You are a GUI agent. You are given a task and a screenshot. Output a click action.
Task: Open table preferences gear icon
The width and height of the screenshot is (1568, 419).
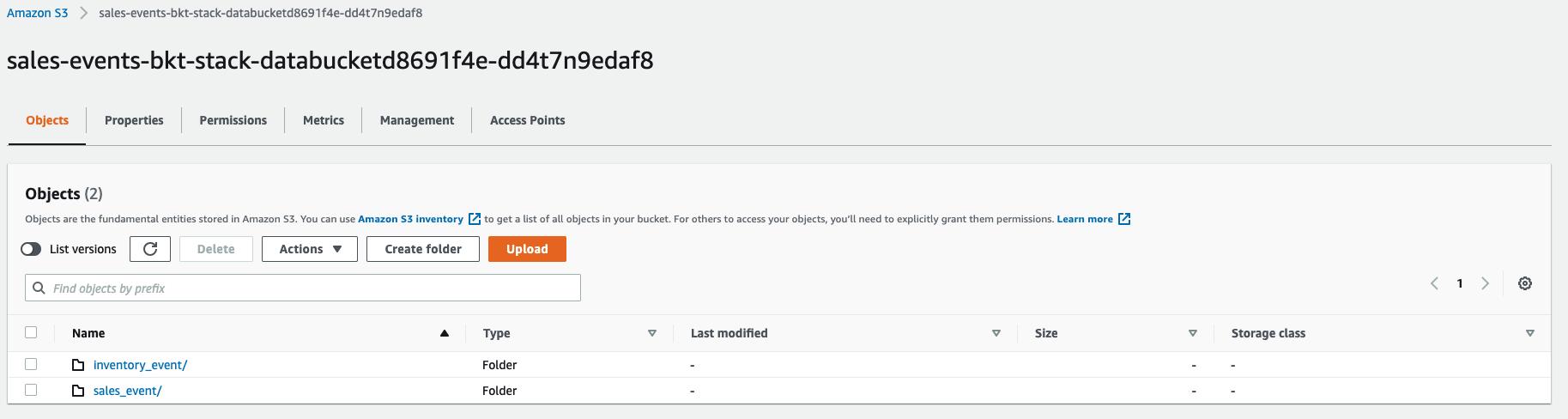(1524, 283)
